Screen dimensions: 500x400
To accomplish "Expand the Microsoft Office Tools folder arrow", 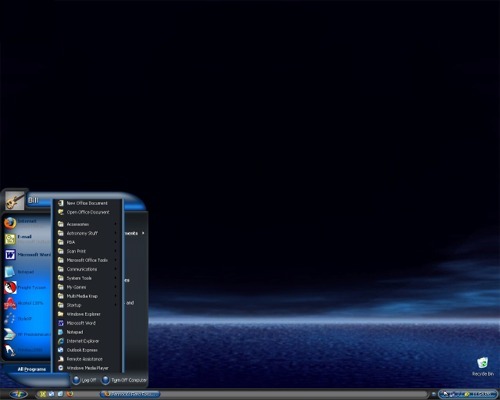I will click(x=116, y=260).
